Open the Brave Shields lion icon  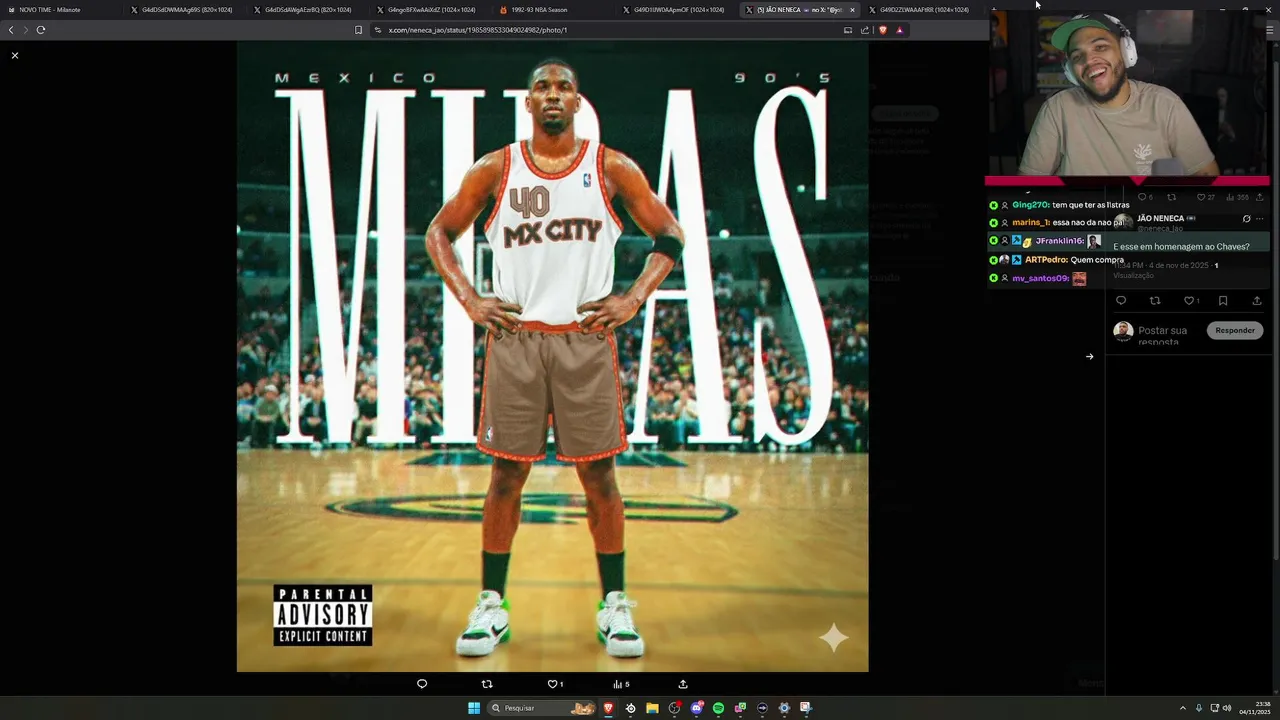click(x=883, y=30)
